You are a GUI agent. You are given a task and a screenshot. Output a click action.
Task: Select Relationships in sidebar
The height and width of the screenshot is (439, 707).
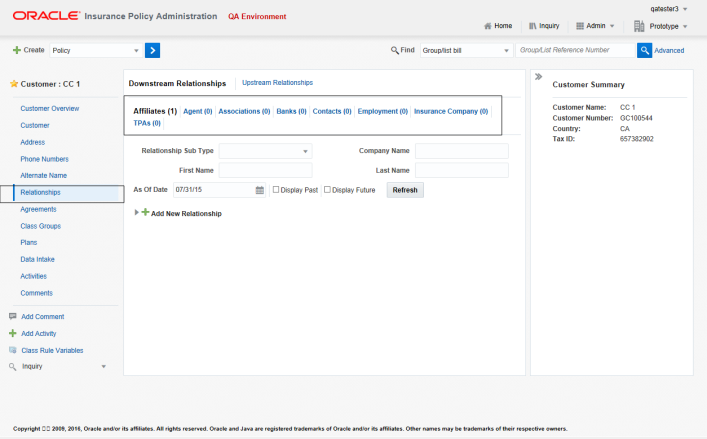[40, 192]
